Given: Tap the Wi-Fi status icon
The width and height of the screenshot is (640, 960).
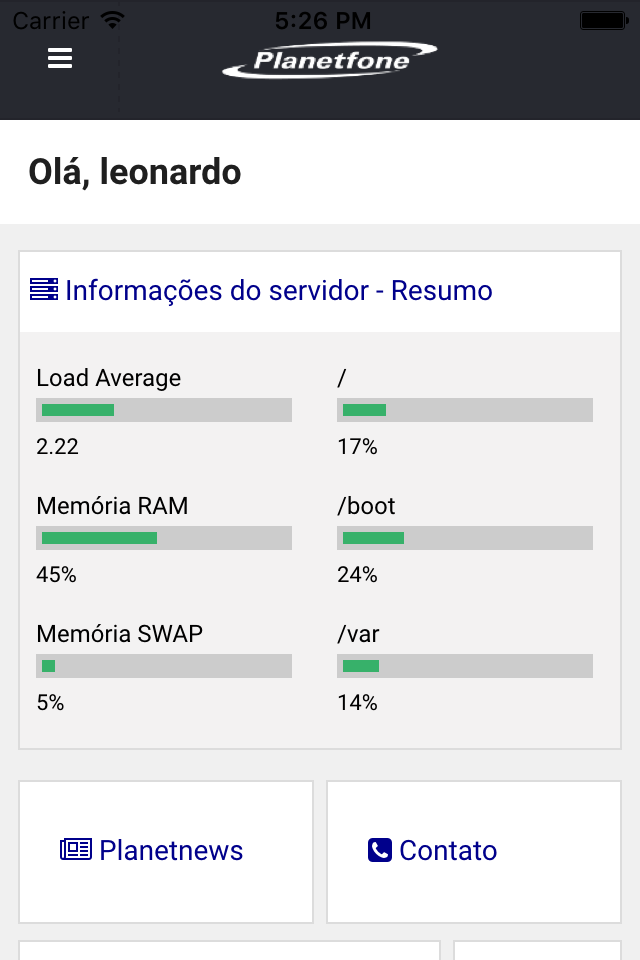Looking at the screenshot, I should click(x=112, y=21).
